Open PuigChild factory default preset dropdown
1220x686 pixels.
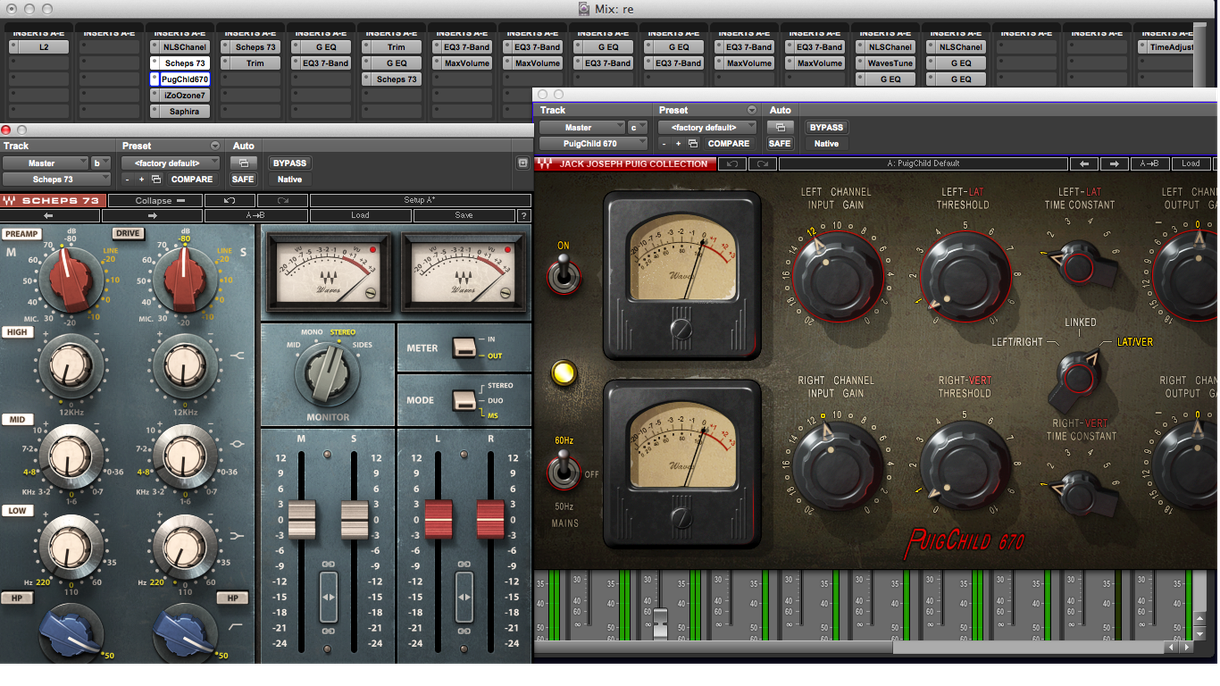pyautogui.click(x=707, y=127)
